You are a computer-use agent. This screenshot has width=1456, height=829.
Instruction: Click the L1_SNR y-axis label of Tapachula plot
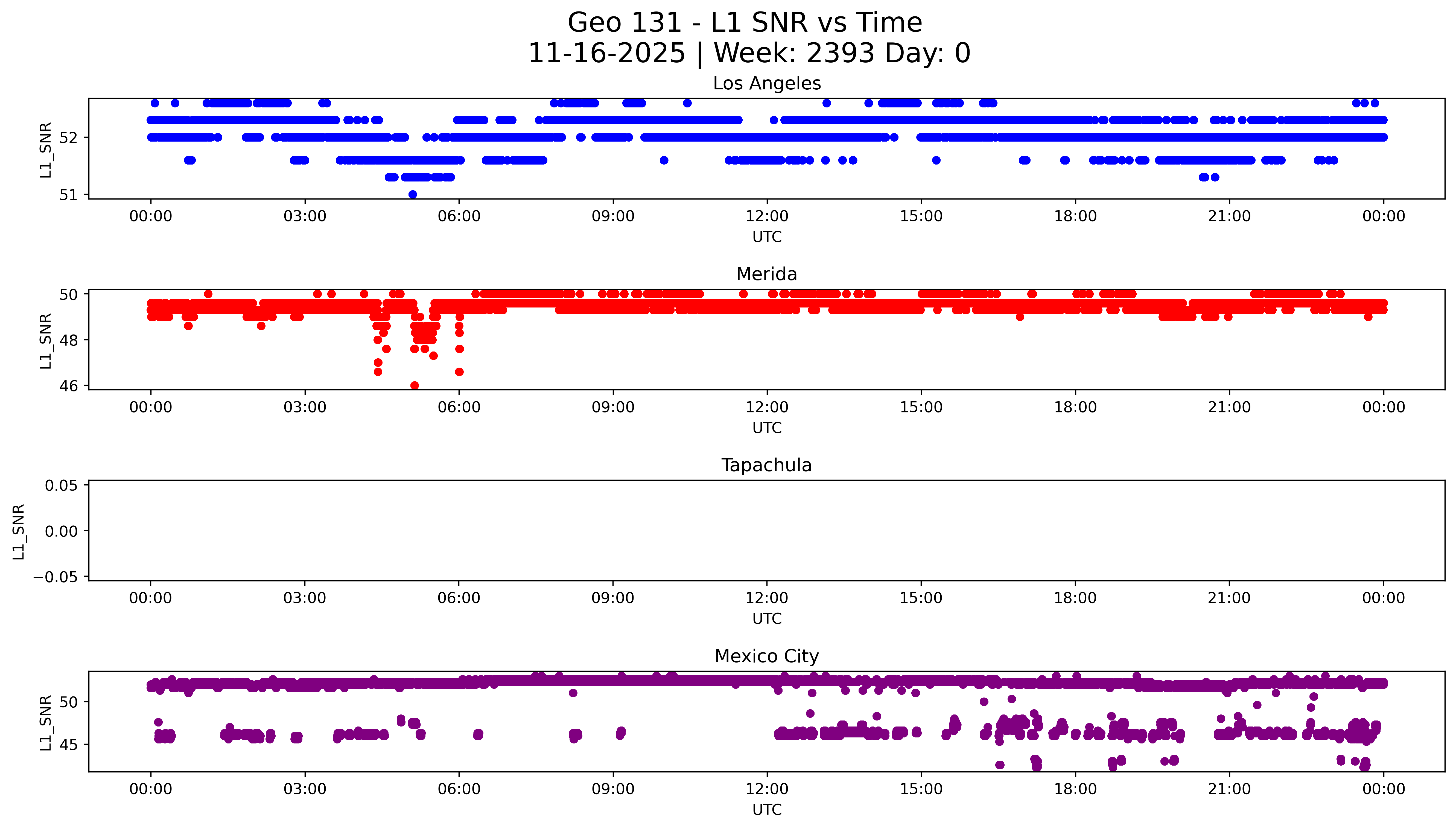tap(19, 532)
